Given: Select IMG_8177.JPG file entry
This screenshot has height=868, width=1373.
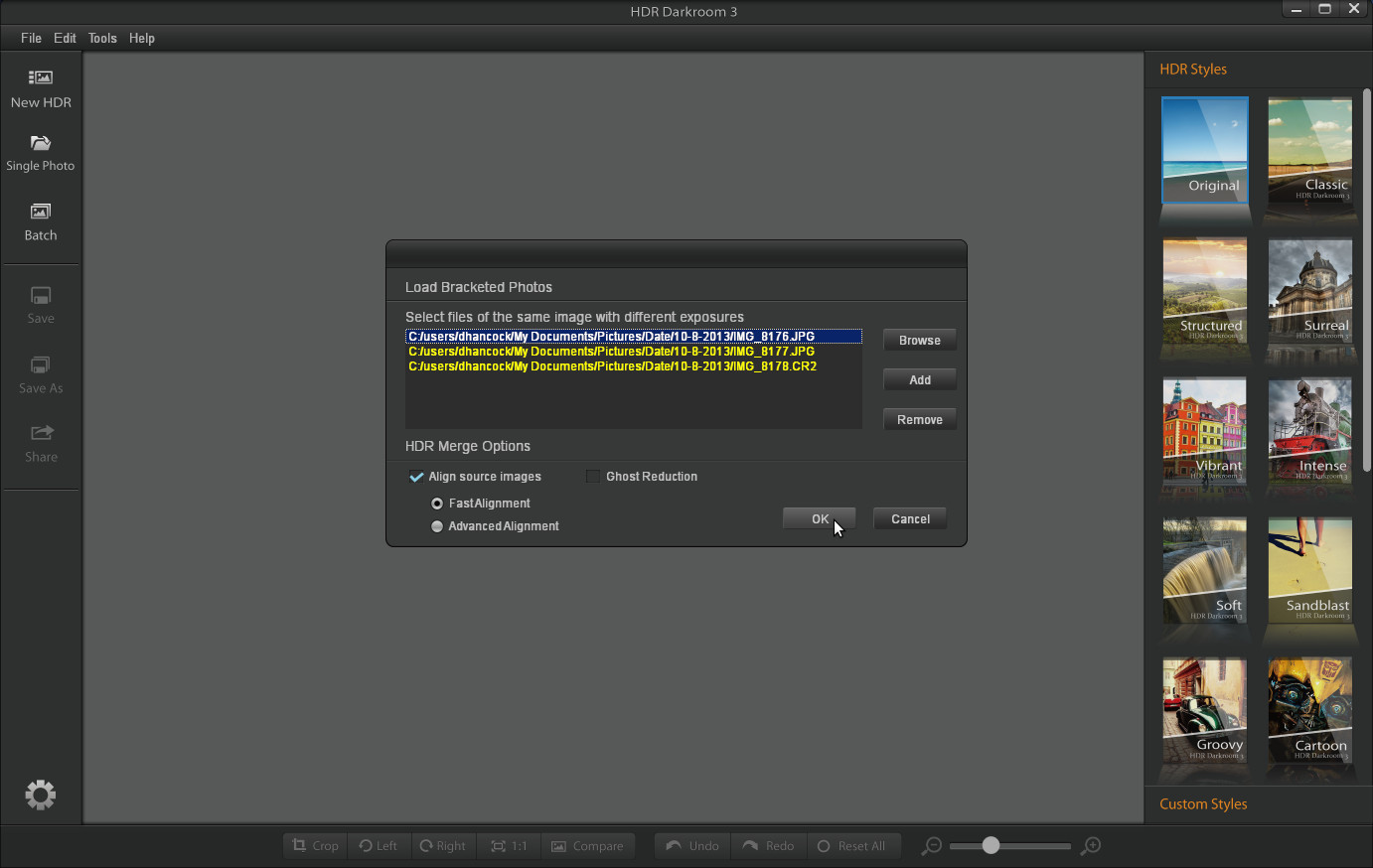Looking at the screenshot, I should 634,352.
